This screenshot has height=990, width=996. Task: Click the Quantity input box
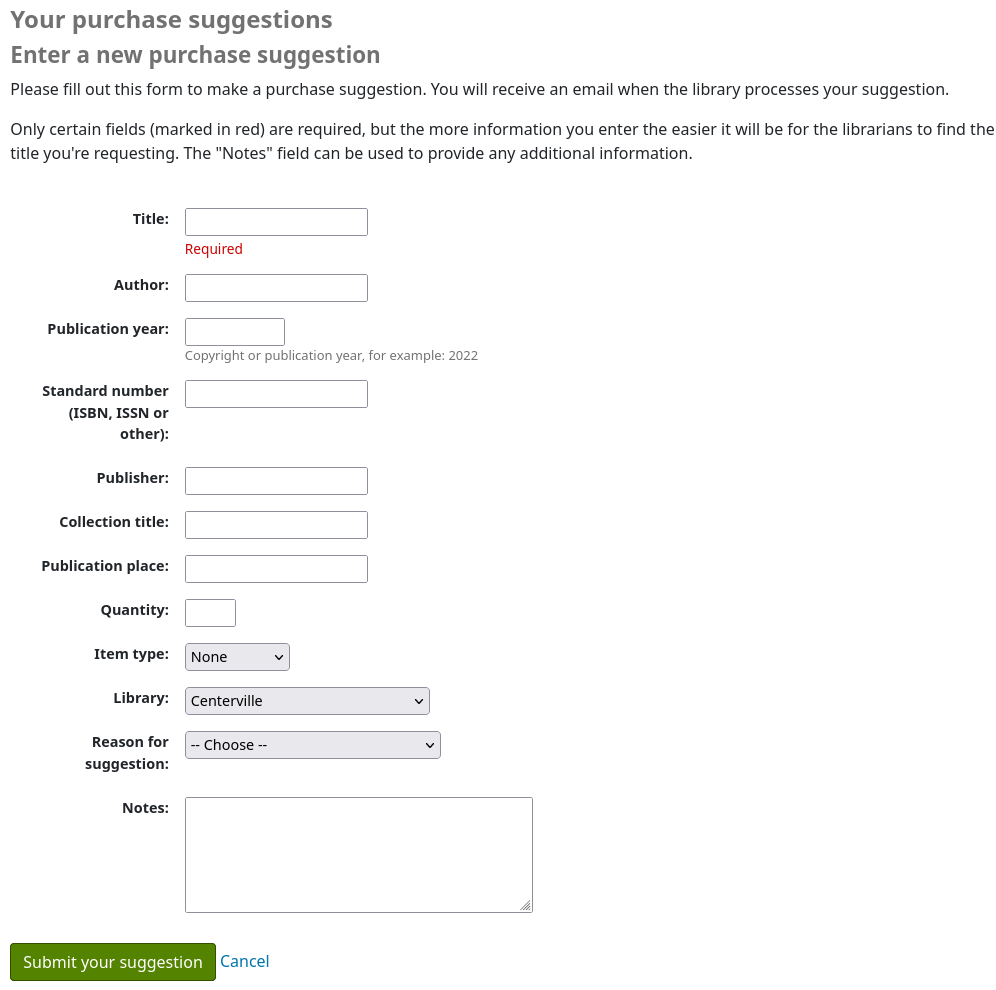click(209, 612)
